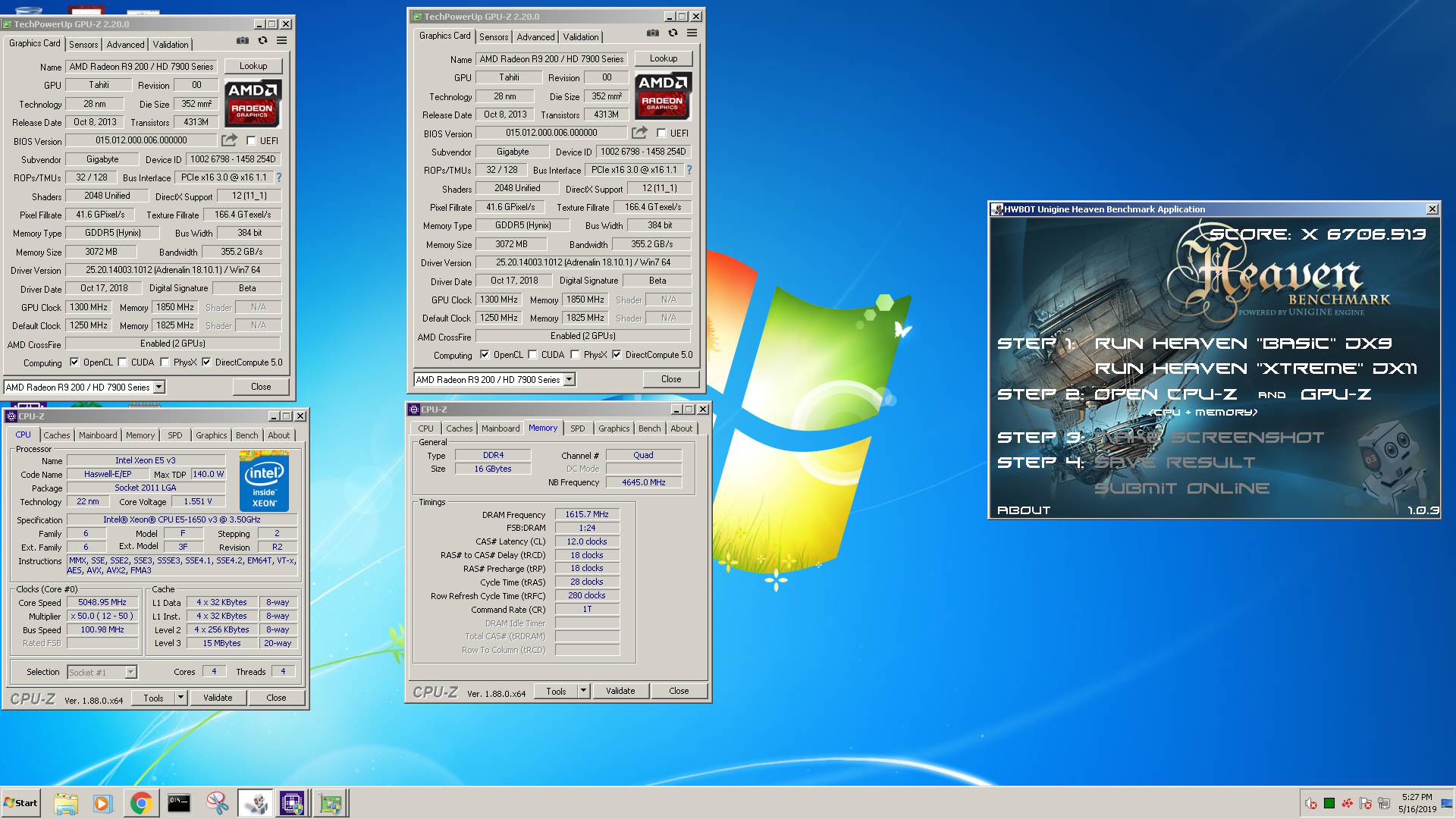Toggle OpenCL checkbox in right GPU-Z window
The width and height of the screenshot is (1456, 819).
[485, 355]
